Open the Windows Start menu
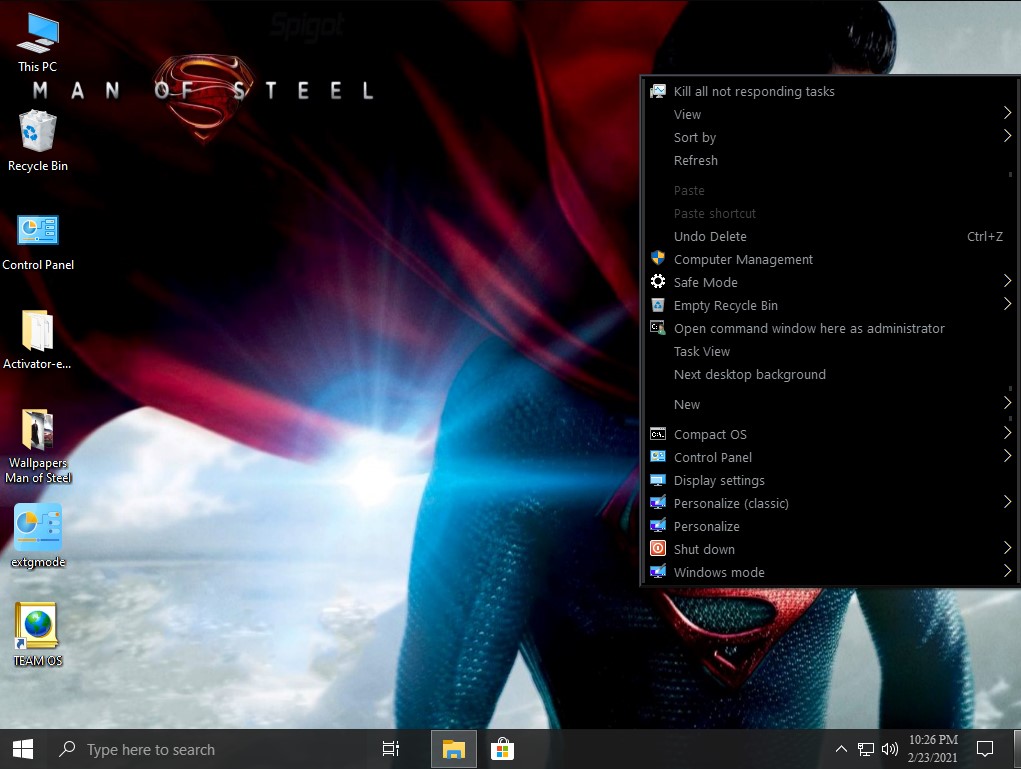1021x769 pixels. [x=23, y=749]
